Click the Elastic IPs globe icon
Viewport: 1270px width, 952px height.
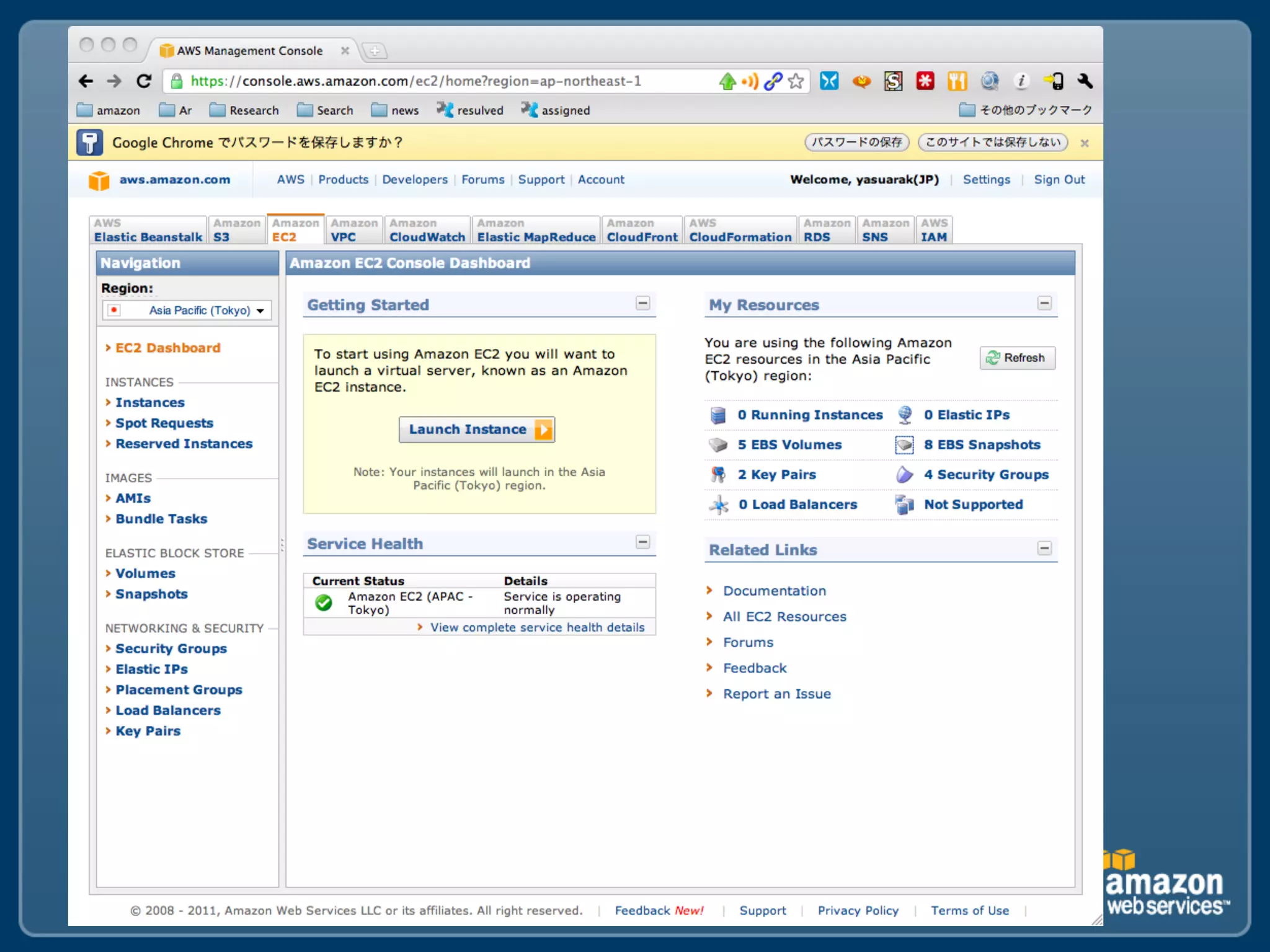click(x=905, y=415)
